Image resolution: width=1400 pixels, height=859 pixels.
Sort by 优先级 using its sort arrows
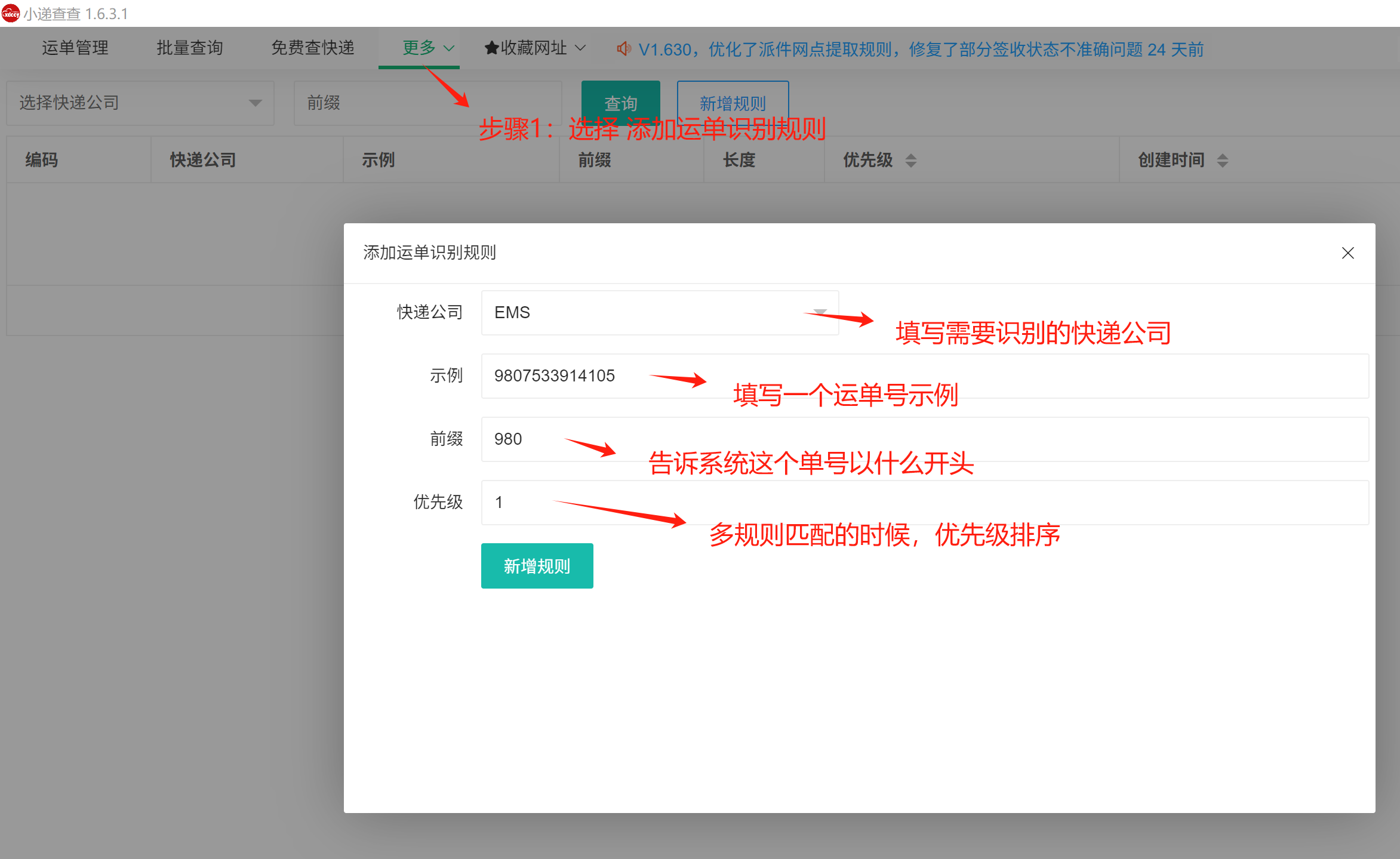[x=912, y=160]
